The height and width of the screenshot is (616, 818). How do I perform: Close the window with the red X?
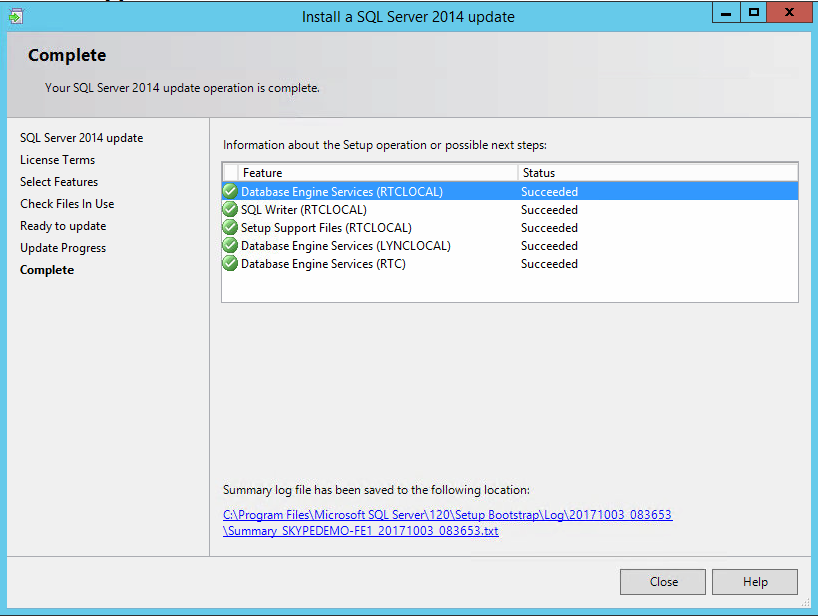(x=790, y=13)
